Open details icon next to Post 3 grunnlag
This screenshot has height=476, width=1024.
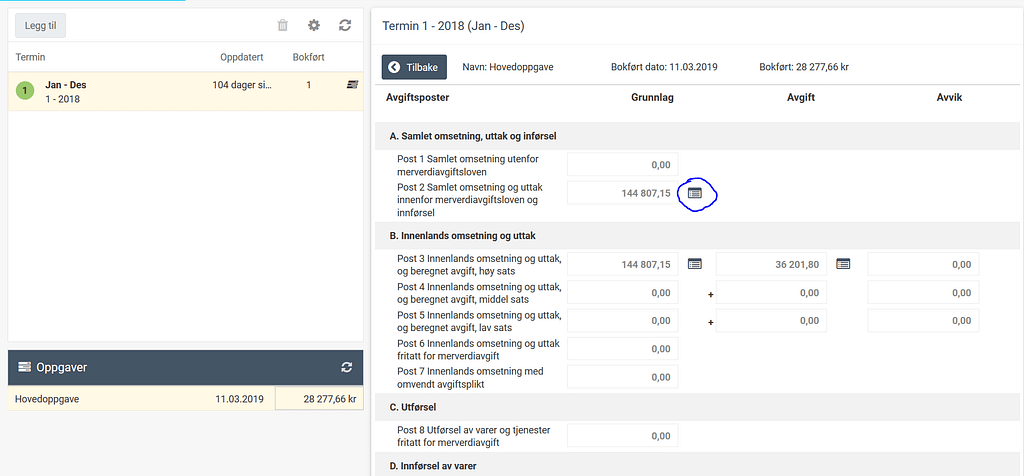pyautogui.click(x=695, y=264)
